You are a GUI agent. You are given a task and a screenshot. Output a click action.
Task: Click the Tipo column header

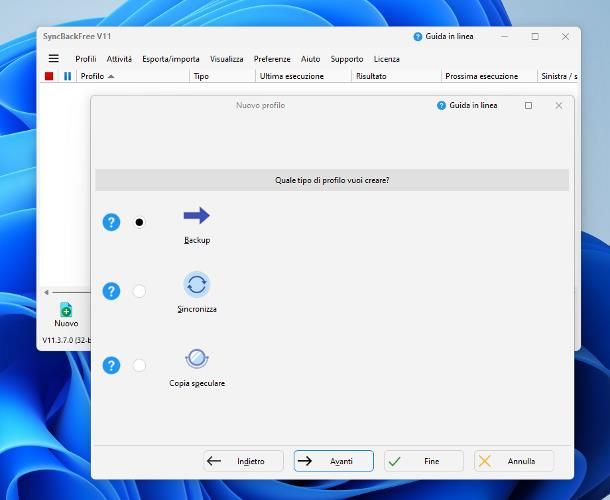[223, 76]
